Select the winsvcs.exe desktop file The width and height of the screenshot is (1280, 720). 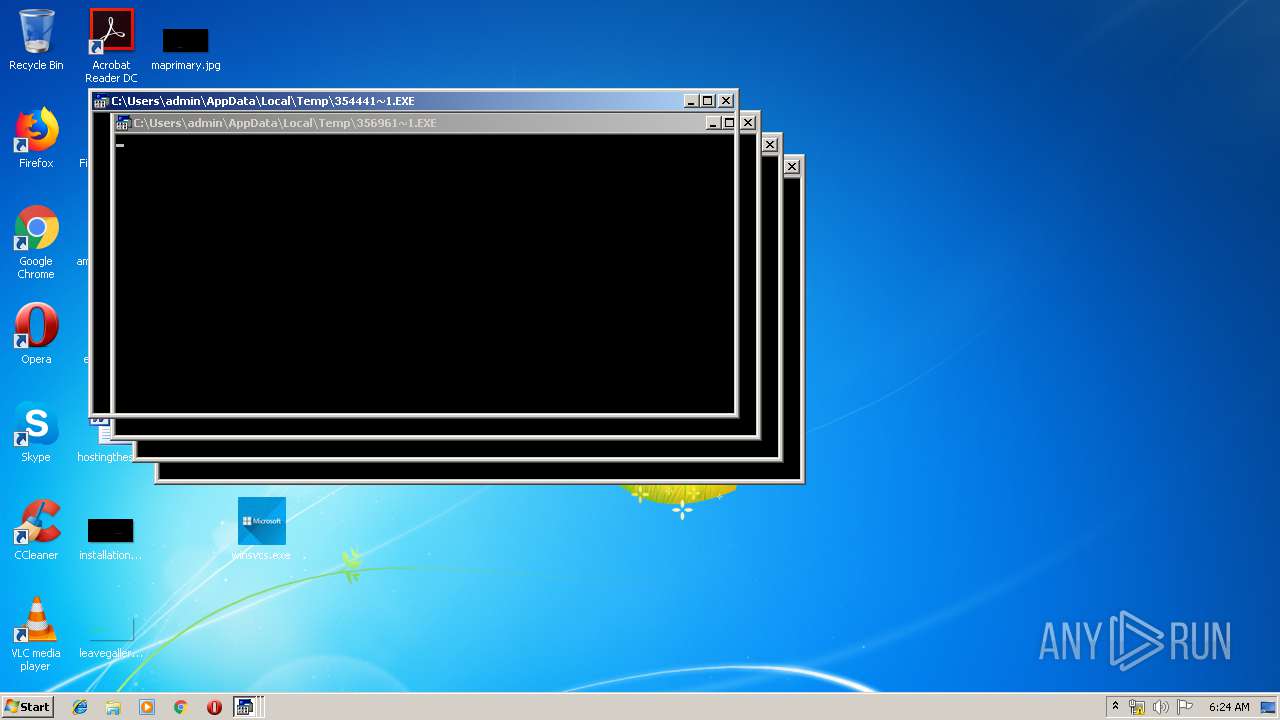[x=261, y=529]
